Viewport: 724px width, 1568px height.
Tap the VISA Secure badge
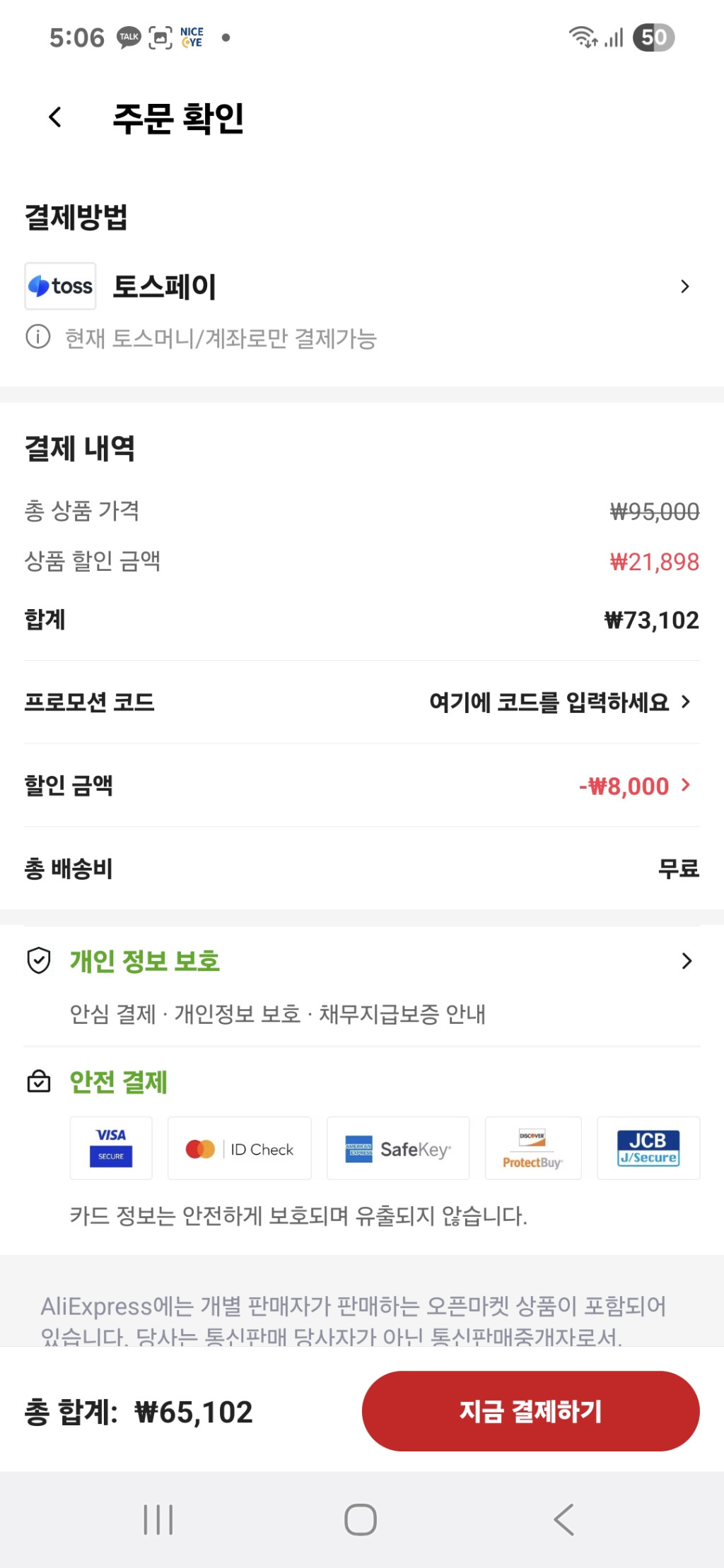(x=111, y=1148)
